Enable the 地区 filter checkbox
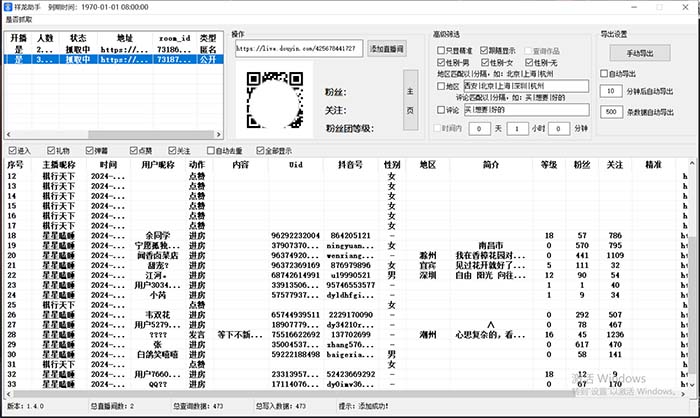Screen dimensions: 700x418 tap(440, 86)
